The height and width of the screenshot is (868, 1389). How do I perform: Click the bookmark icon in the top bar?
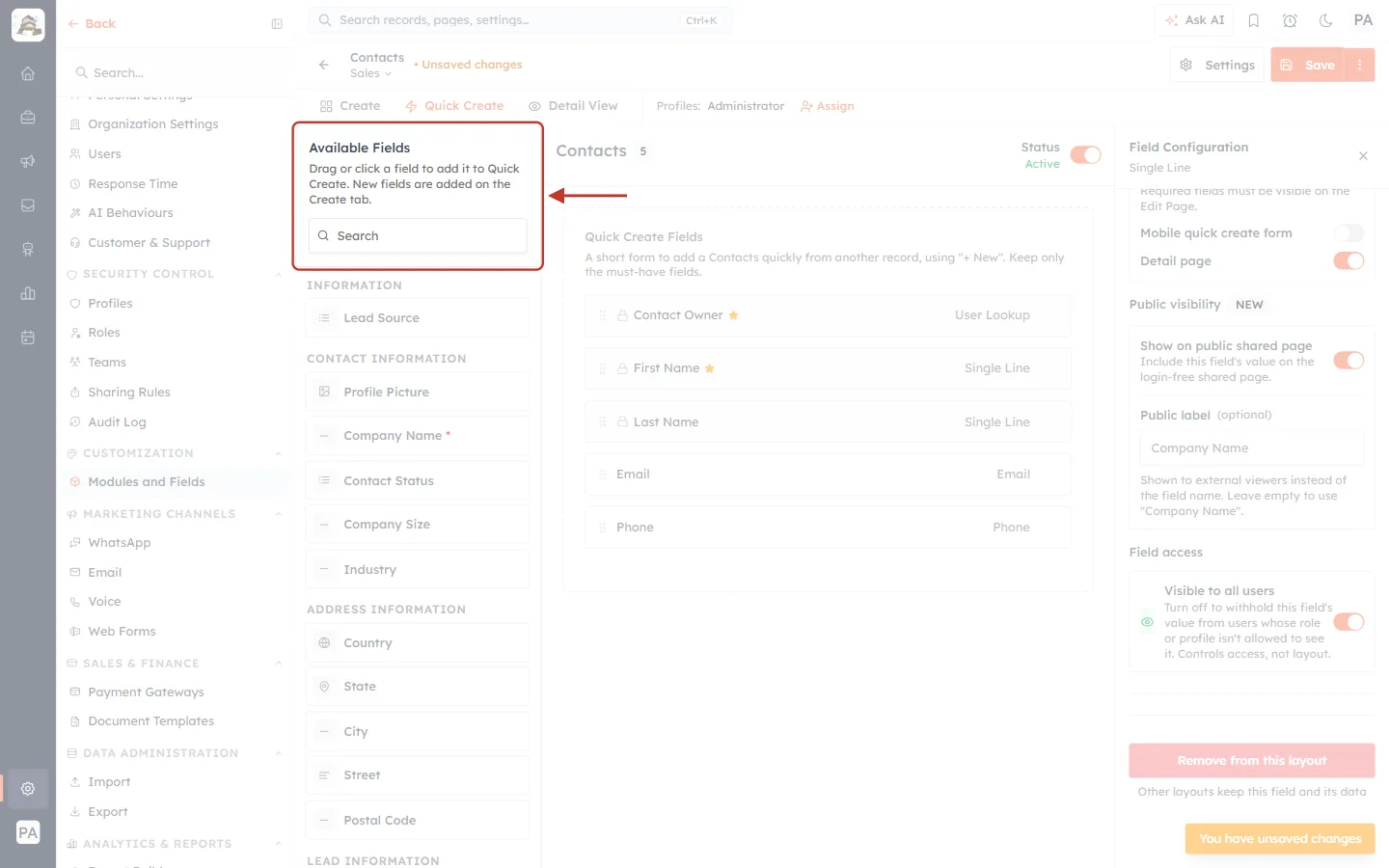(x=1254, y=20)
